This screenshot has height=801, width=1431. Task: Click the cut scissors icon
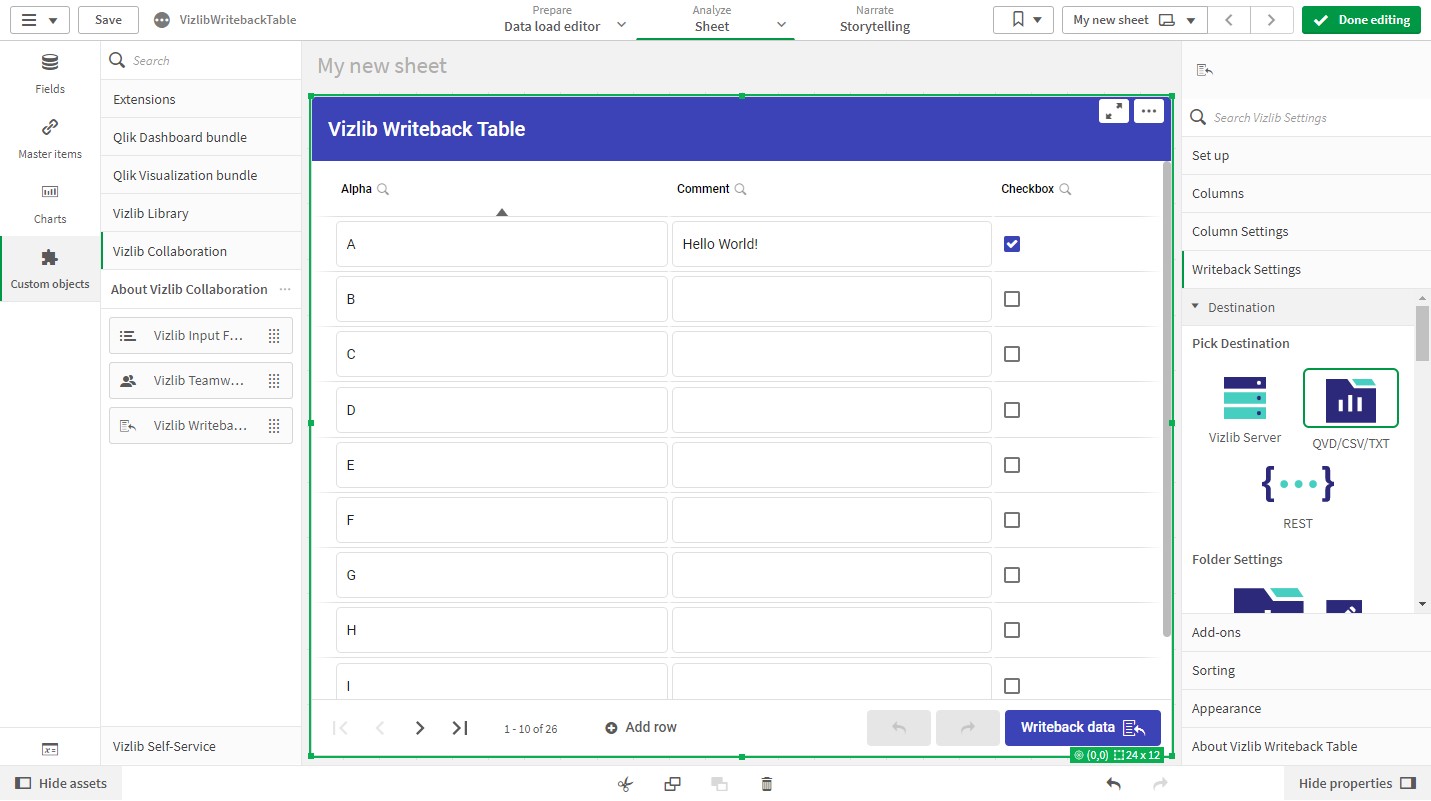(x=625, y=784)
